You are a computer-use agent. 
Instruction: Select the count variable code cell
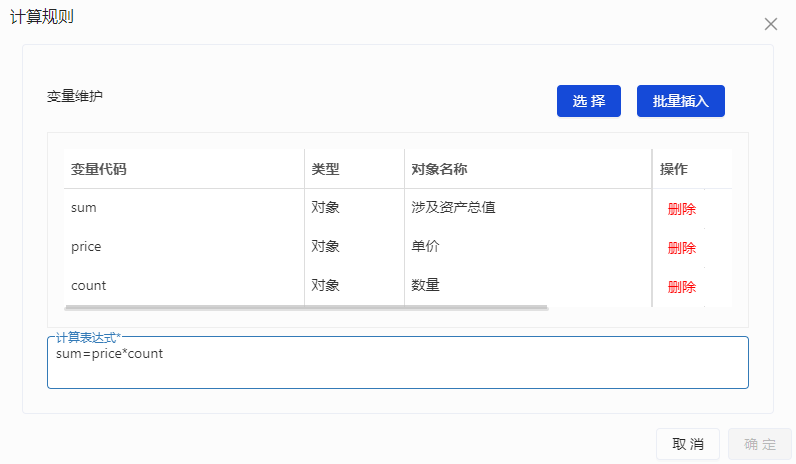[88, 285]
